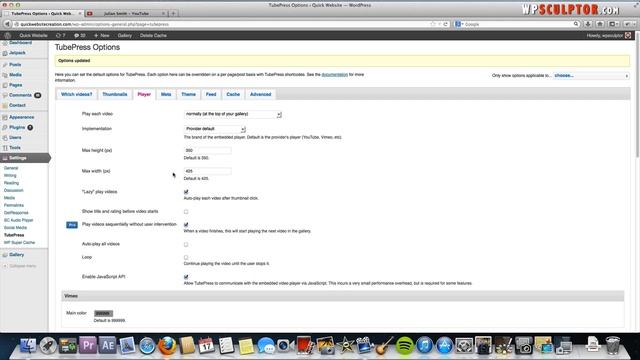Screen dimensions: 640x360
Task: Open Appearance in WordPress sidebar
Action: pyautogui.click(x=22, y=118)
